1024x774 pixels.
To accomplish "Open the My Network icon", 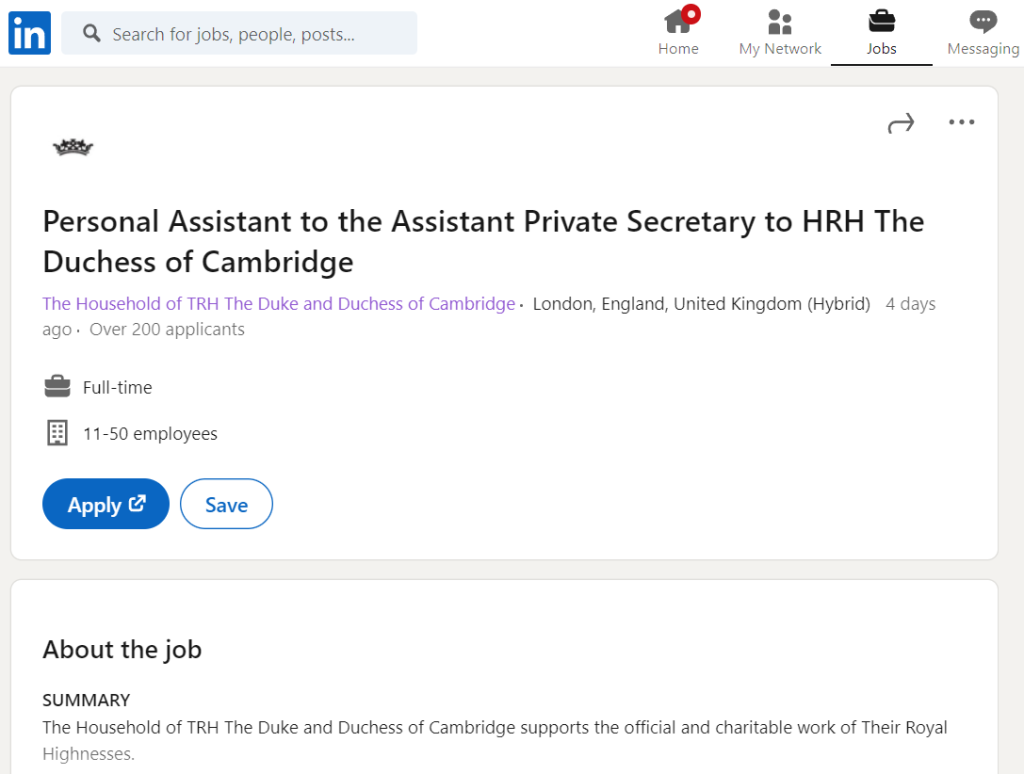I will tap(780, 22).
